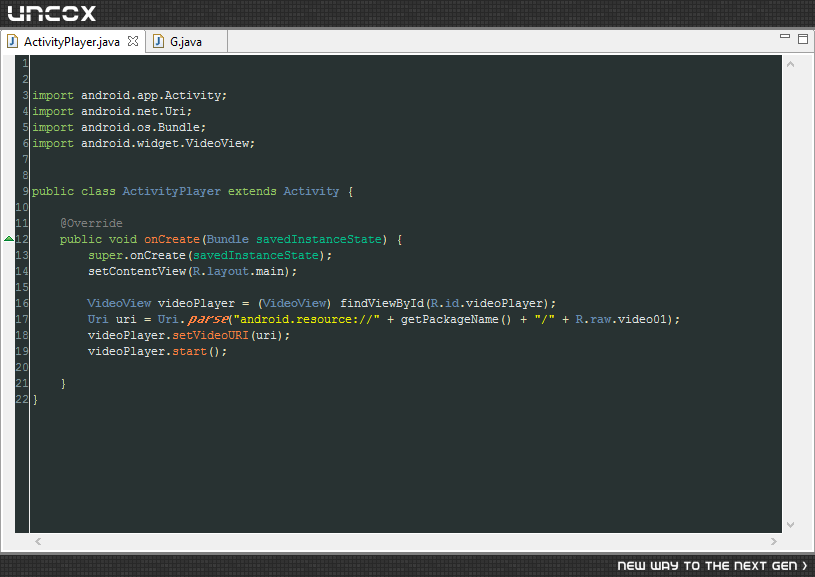Maximize the editor pane
Screen dimensions: 815x577
(x=803, y=39)
